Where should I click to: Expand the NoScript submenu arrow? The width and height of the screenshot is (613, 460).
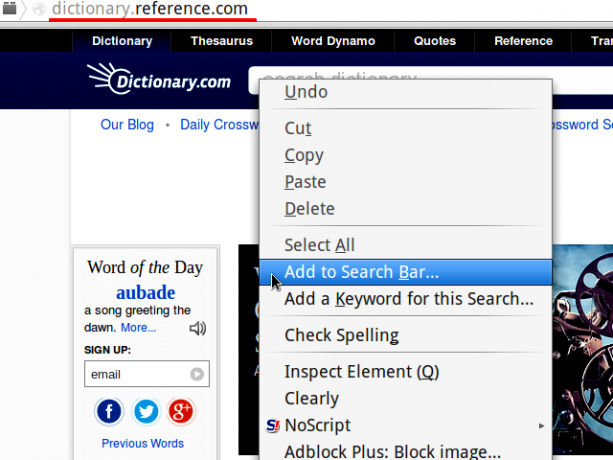(x=541, y=426)
